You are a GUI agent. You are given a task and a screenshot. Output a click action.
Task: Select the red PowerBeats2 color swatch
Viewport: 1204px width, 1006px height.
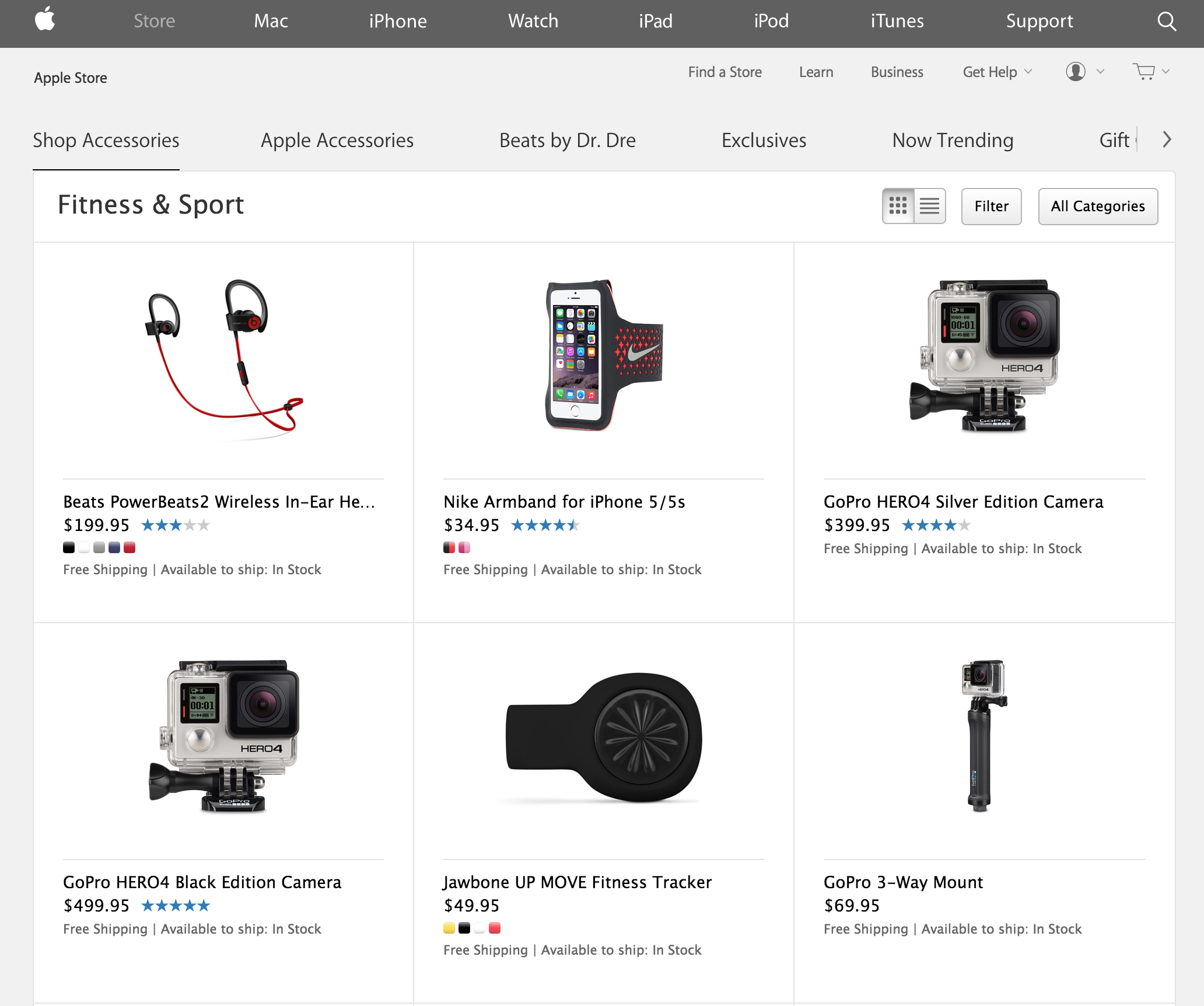coord(129,547)
